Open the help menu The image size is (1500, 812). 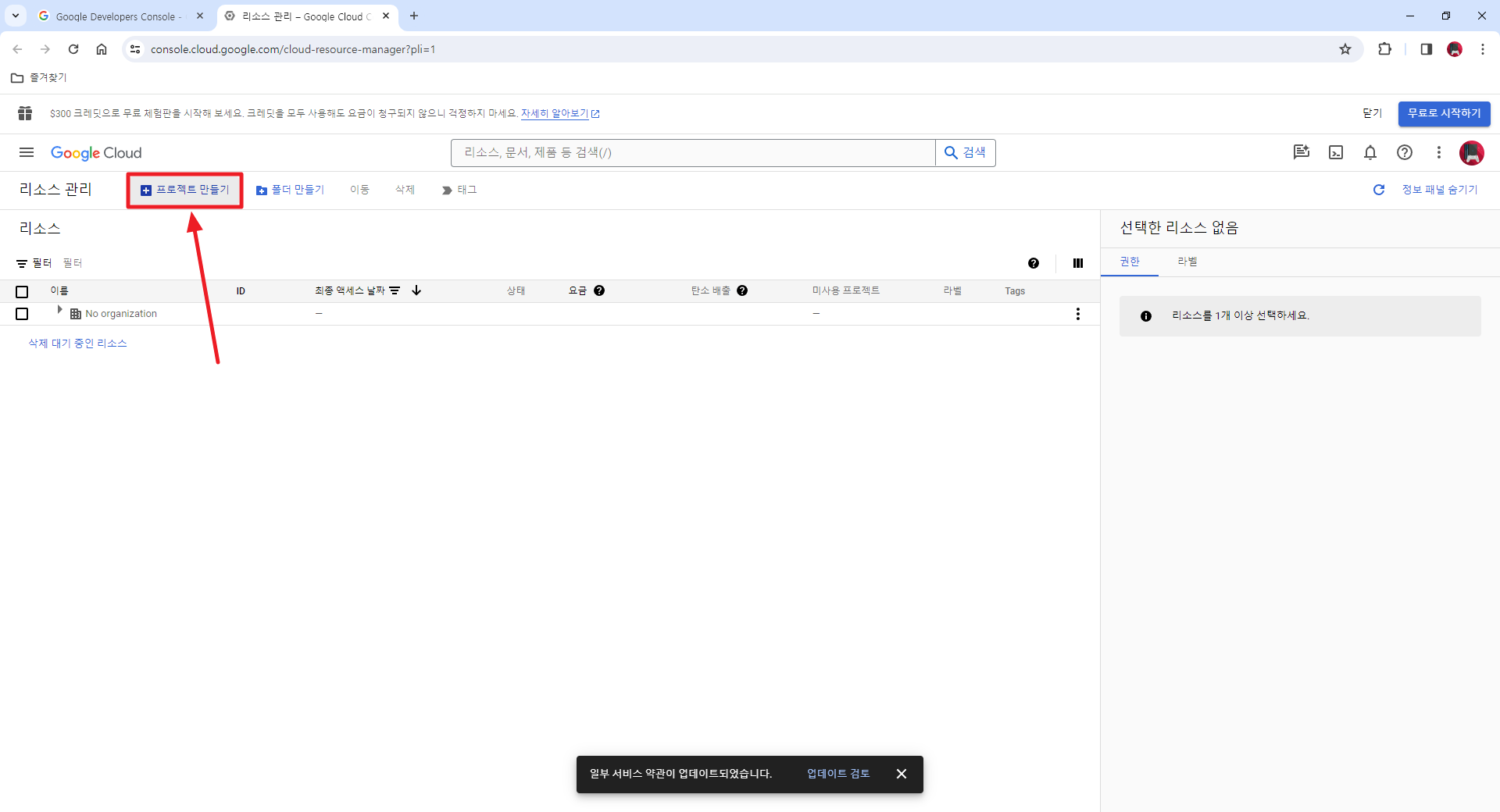pyautogui.click(x=1405, y=152)
